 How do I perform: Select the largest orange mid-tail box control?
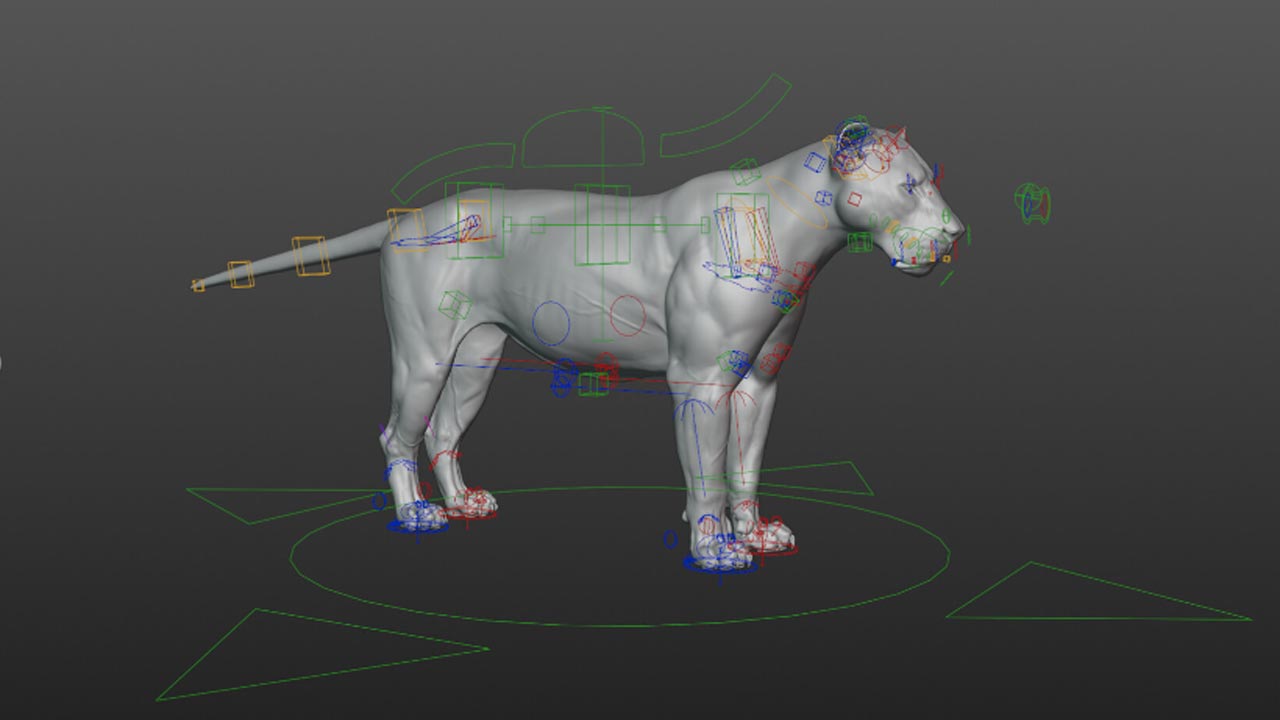[x=309, y=256]
